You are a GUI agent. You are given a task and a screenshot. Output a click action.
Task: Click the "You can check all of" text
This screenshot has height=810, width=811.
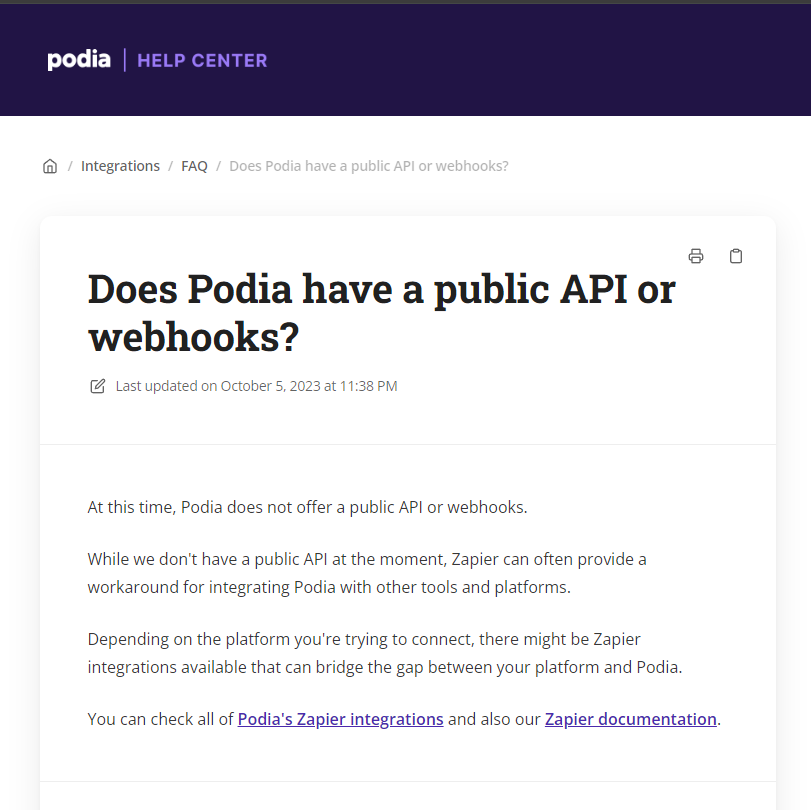[x=160, y=719]
